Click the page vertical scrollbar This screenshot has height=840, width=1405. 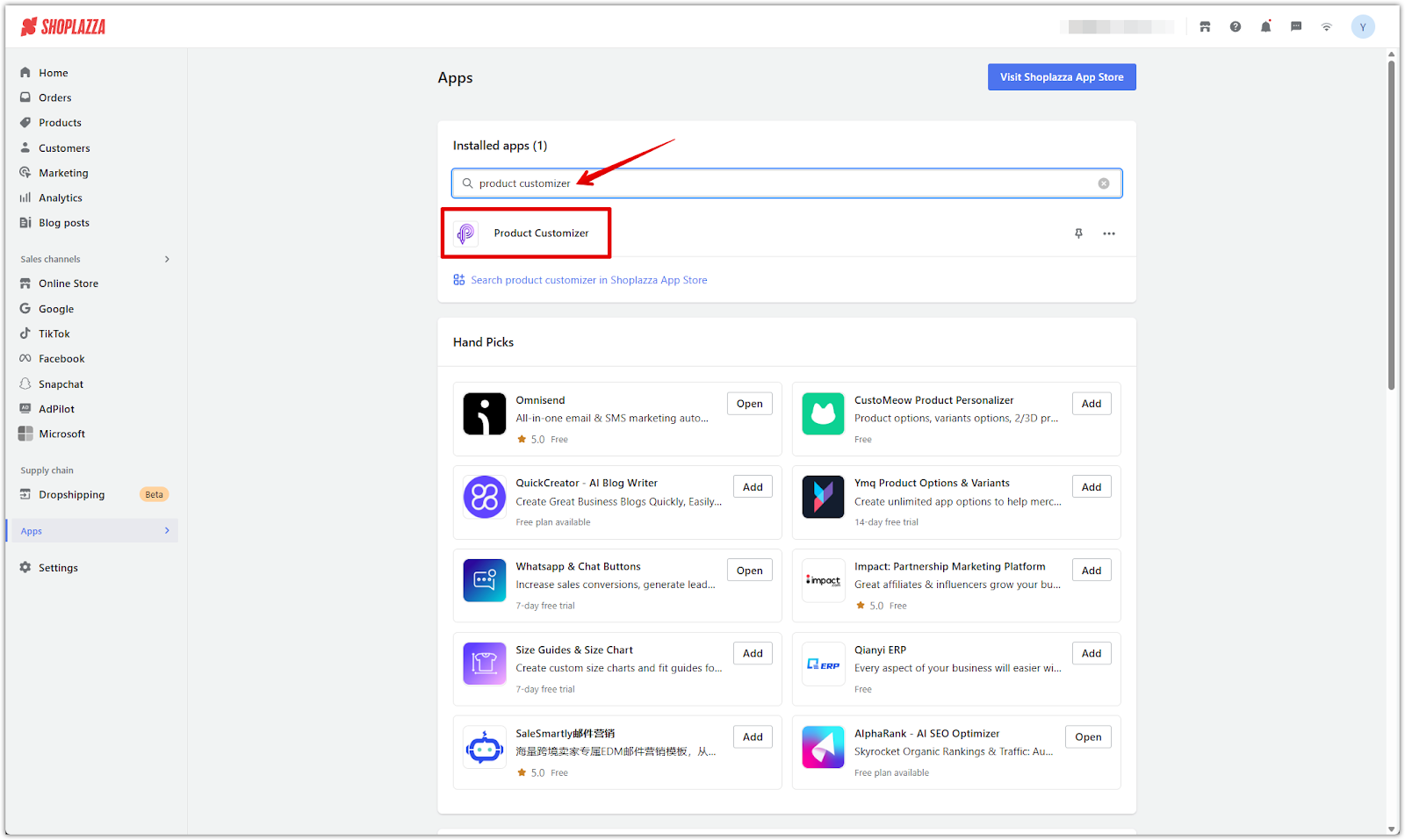coord(1392,225)
